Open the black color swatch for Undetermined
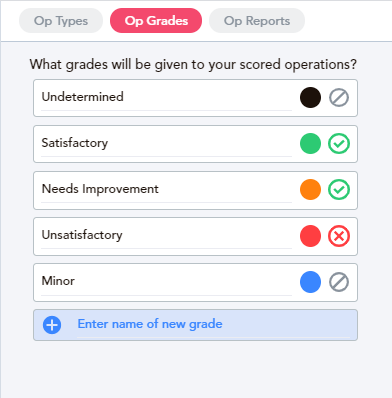The height and width of the screenshot is (398, 392). click(x=310, y=98)
